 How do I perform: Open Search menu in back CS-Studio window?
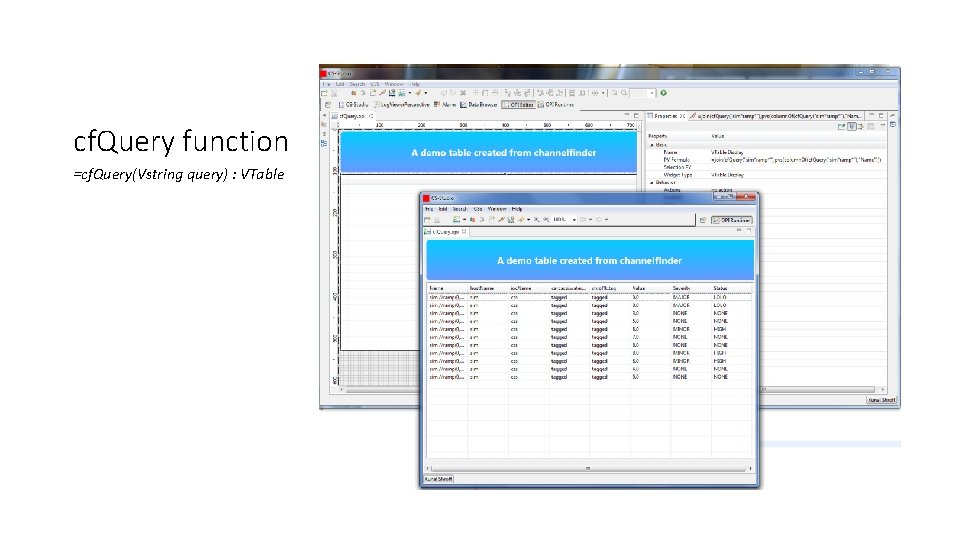[x=358, y=84]
